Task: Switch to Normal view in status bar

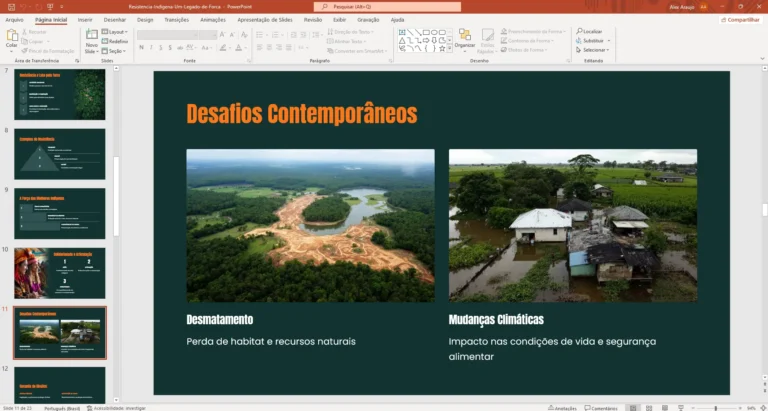Action: (633, 408)
